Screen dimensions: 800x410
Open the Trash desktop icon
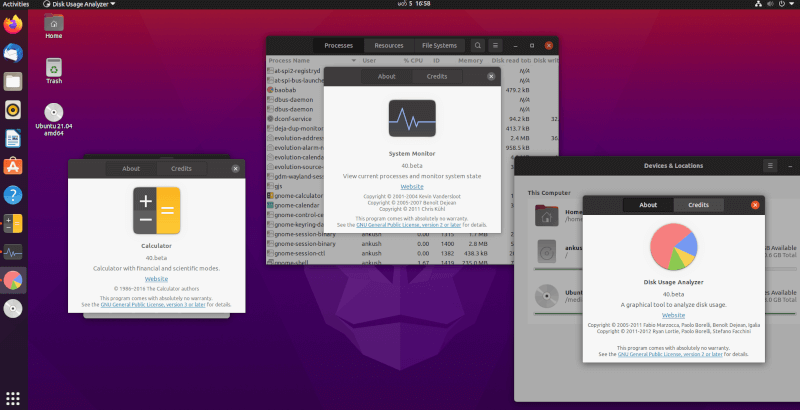(54, 70)
